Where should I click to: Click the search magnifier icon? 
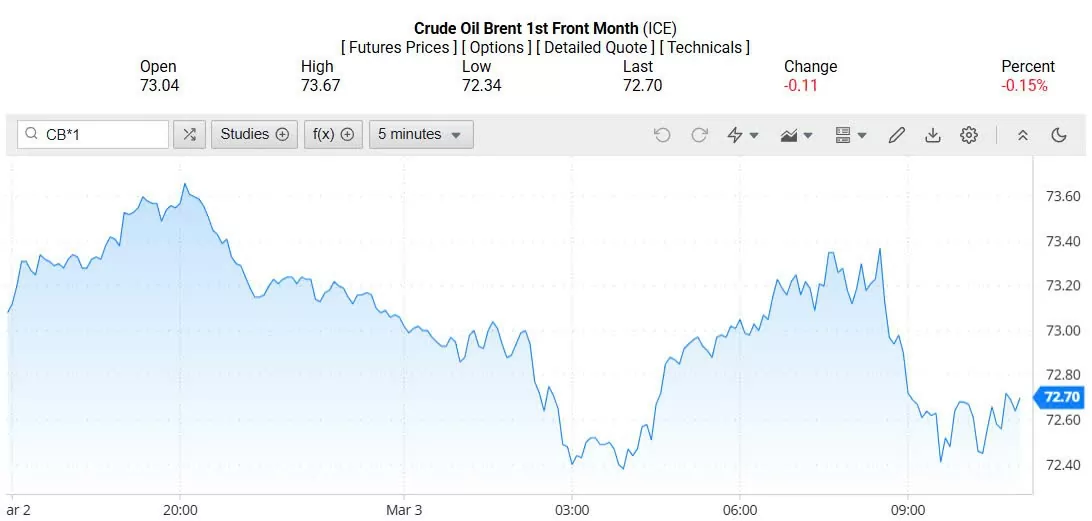[32, 134]
